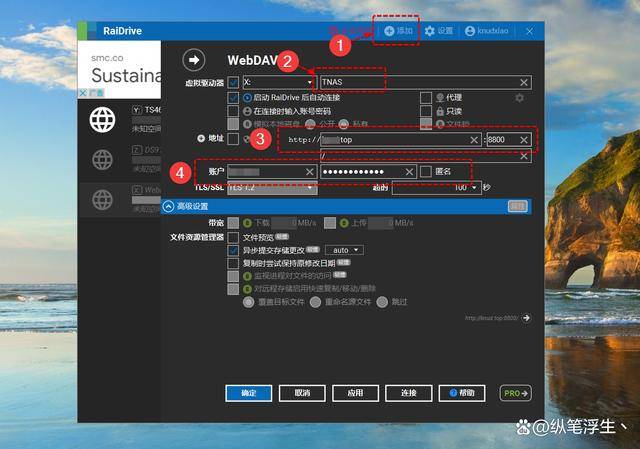
Task: Open the timeout 100 seconds dropdown
Action: (437, 187)
